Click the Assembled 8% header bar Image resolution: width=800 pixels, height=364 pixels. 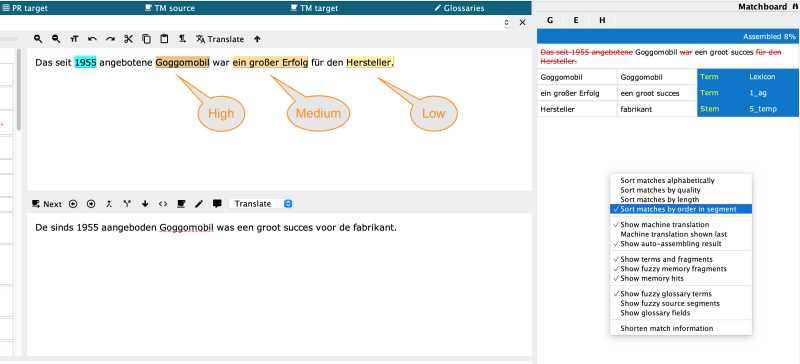point(668,37)
